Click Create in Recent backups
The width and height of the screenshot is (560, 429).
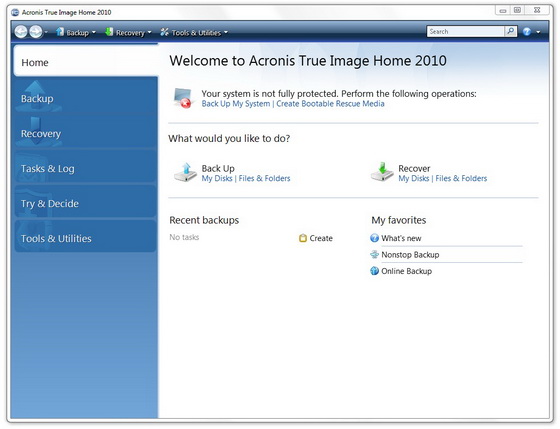321,238
